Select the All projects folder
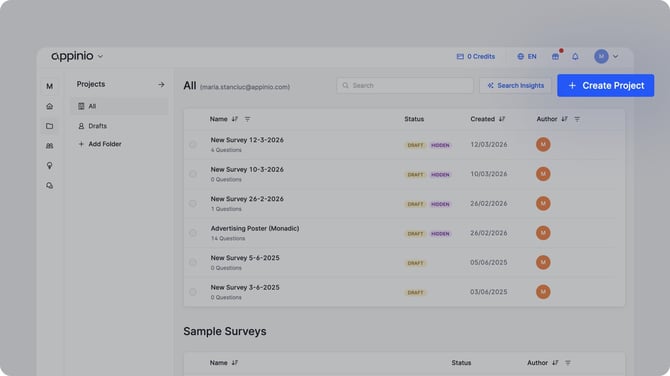Image resolution: width=670 pixels, height=376 pixels. [119, 106]
